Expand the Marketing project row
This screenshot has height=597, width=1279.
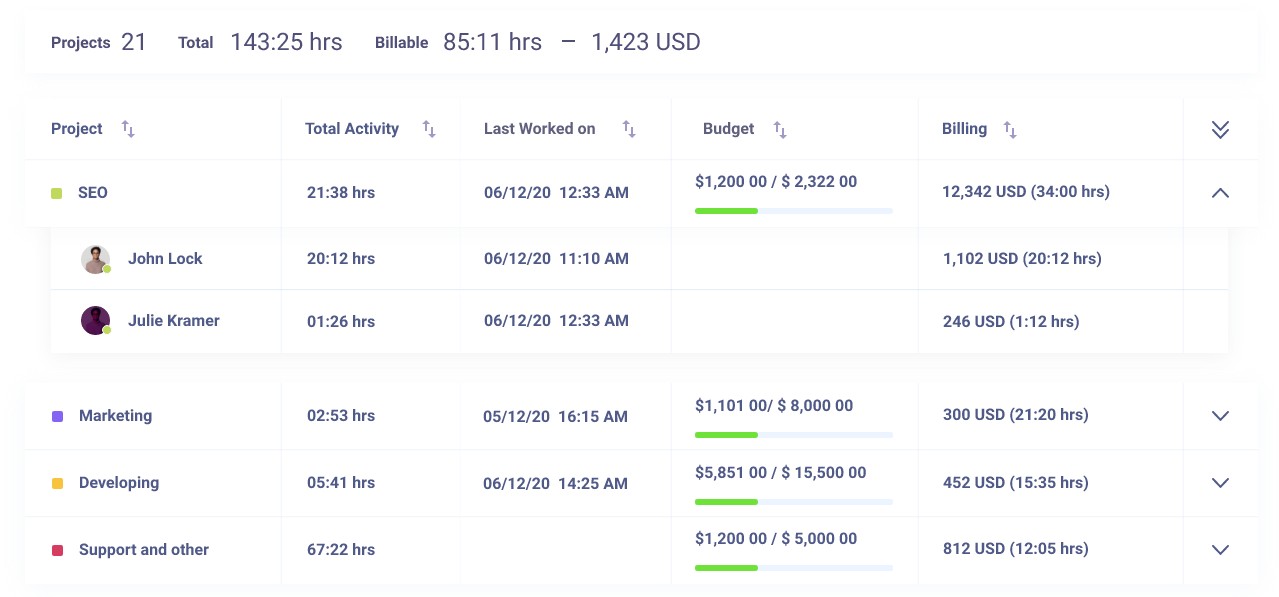point(1219,416)
